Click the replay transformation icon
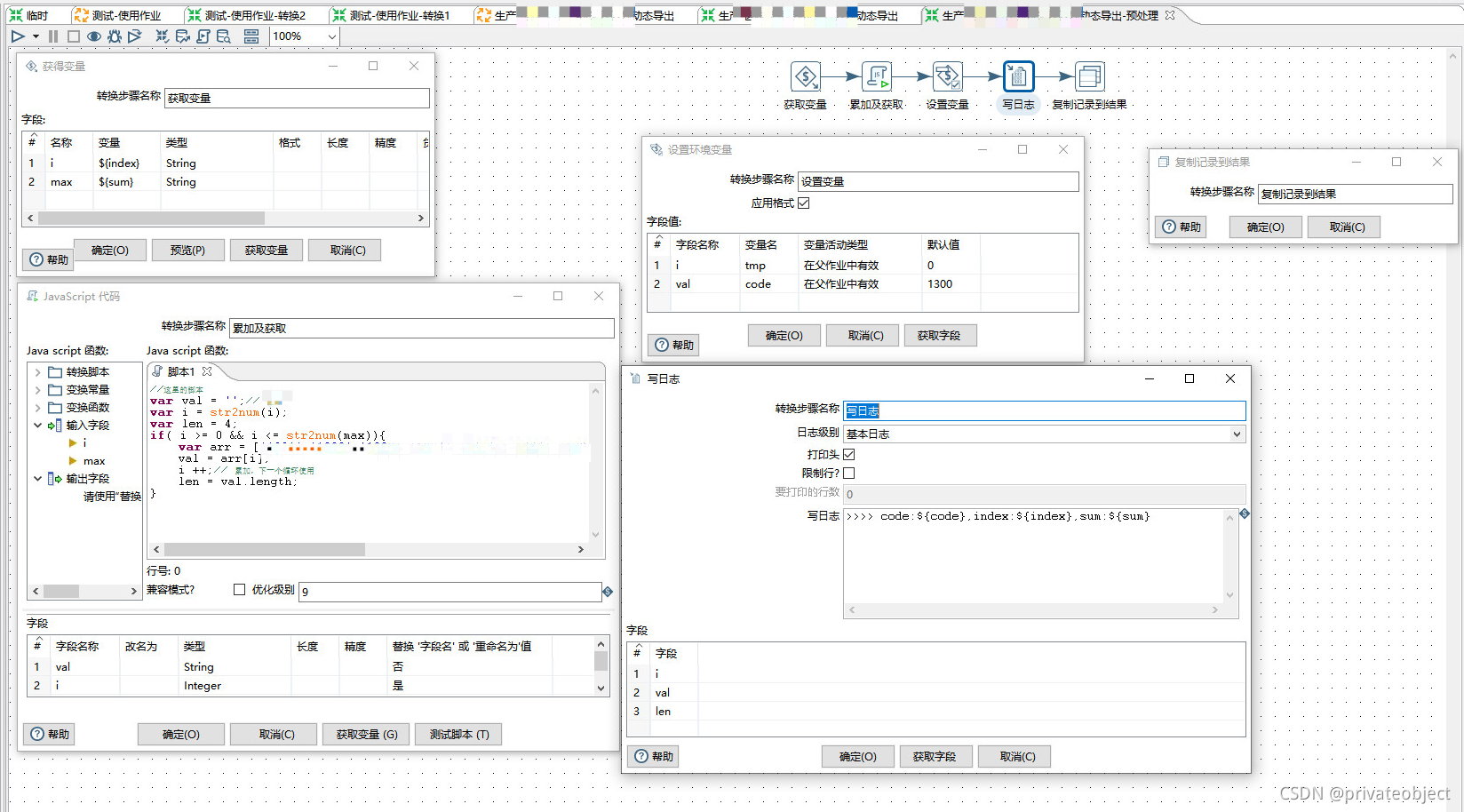1464x812 pixels. click(x=135, y=36)
